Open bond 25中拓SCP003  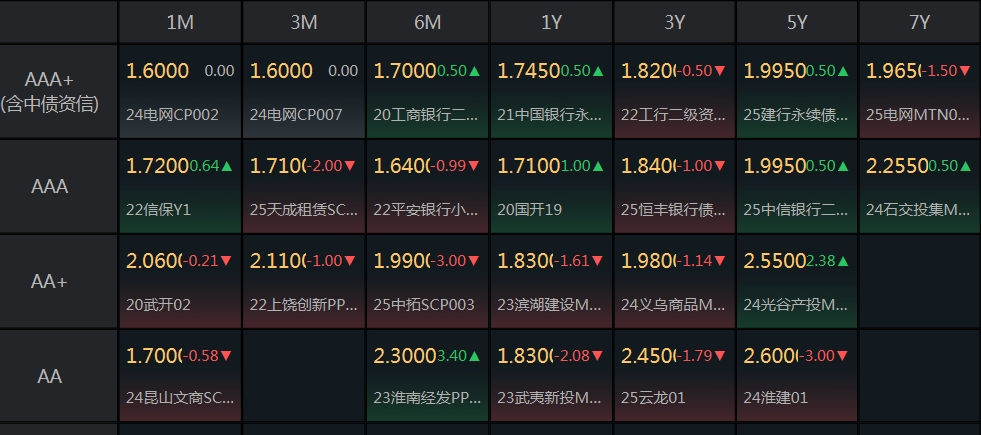tap(424, 305)
